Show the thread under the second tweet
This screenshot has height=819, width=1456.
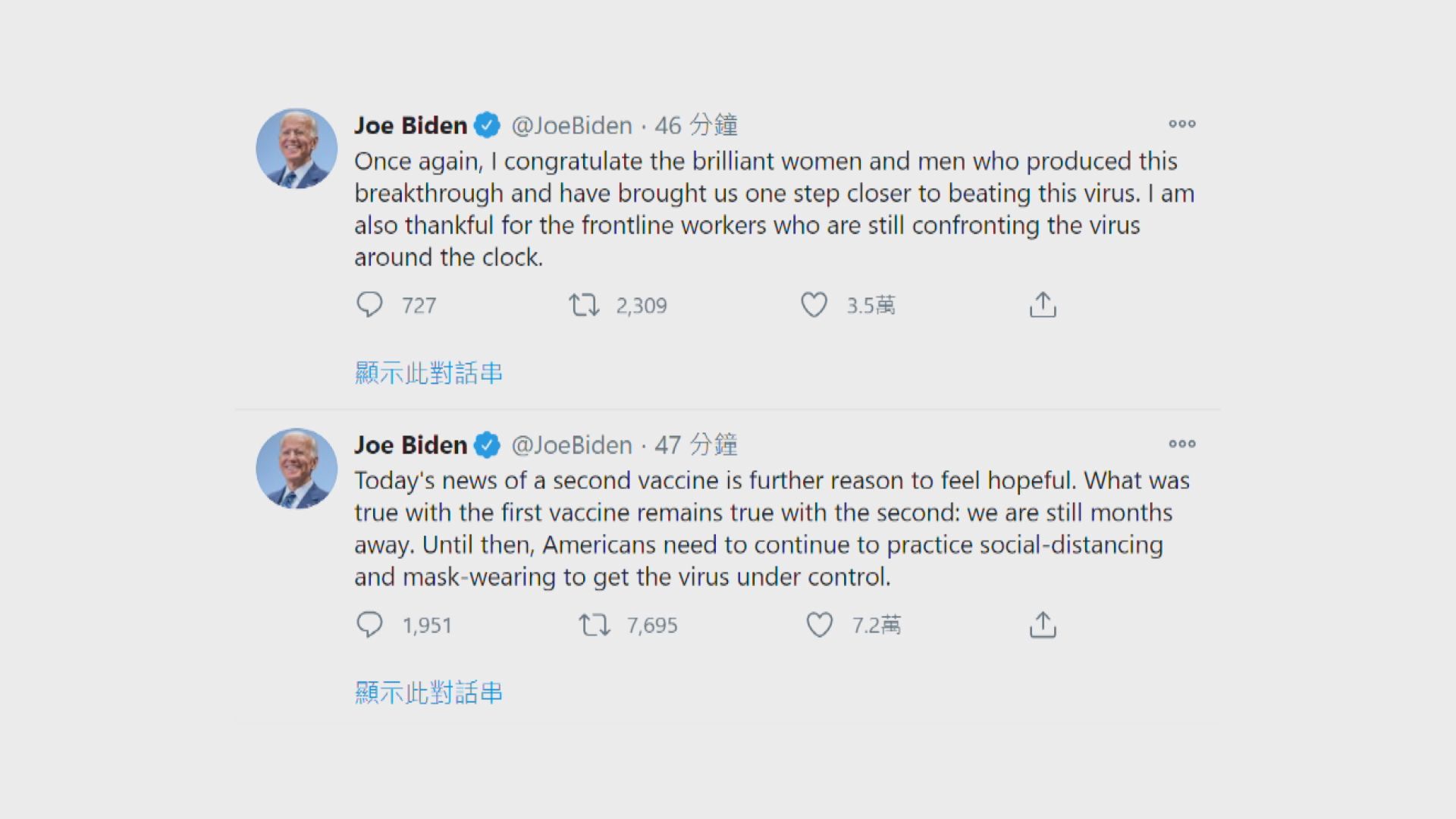(428, 693)
